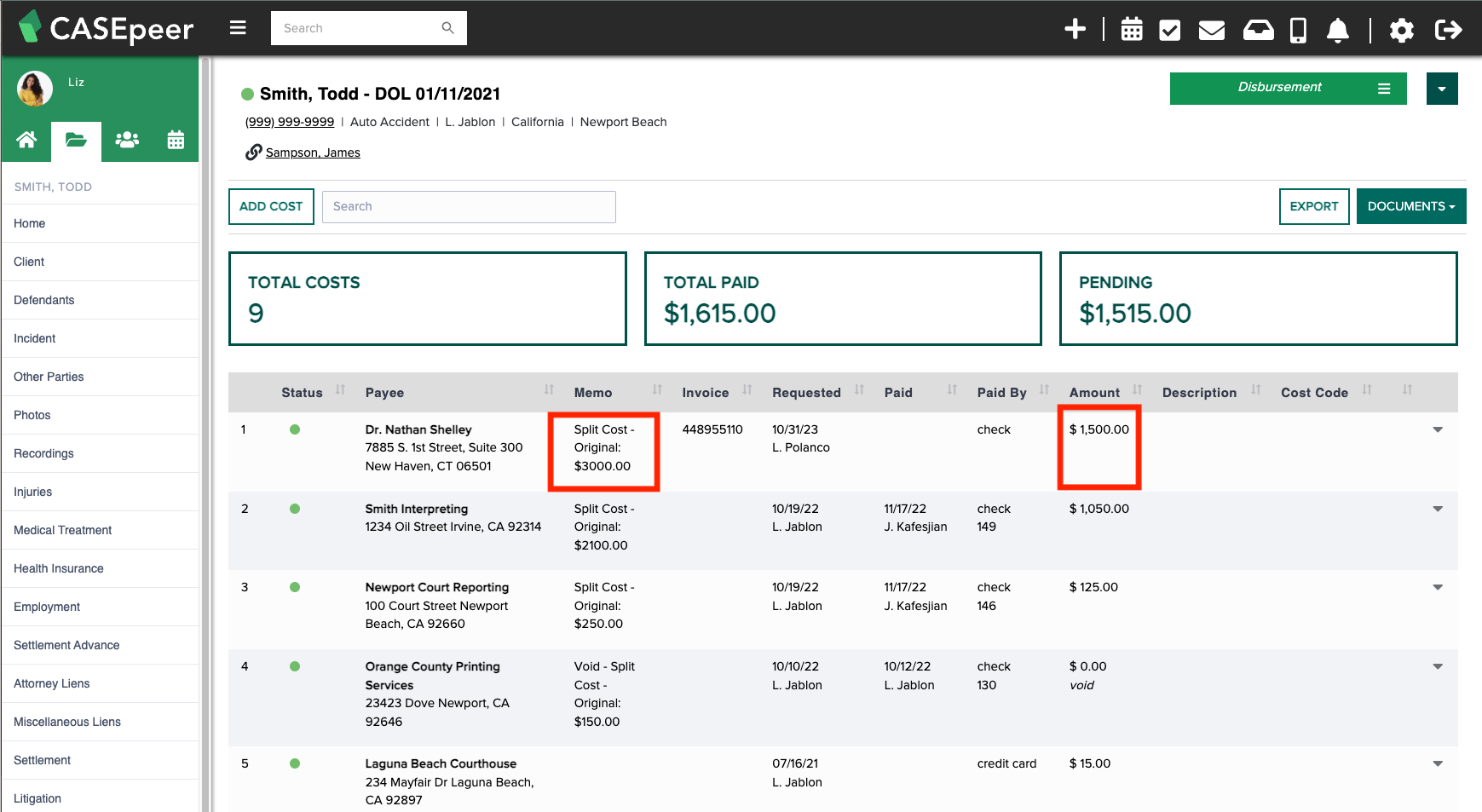Click the logout arrow icon
The height and width of the screenshot is (812, 1482).
(x=1448, y=30)
